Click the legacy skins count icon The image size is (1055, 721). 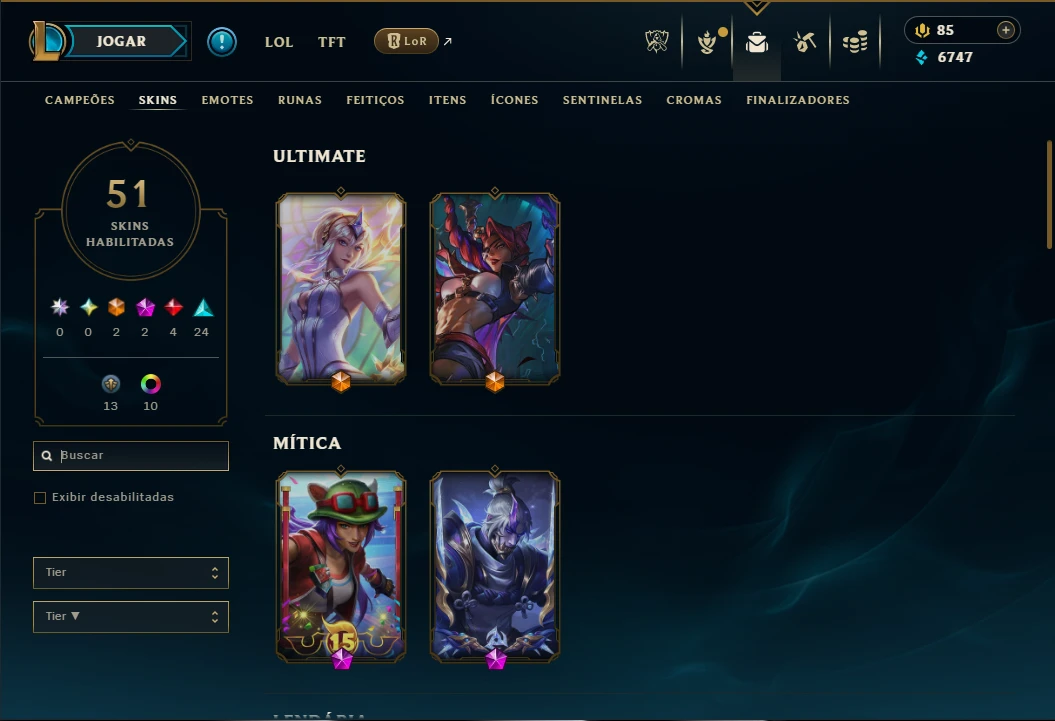pyautogui.click(x=111, y=384)
